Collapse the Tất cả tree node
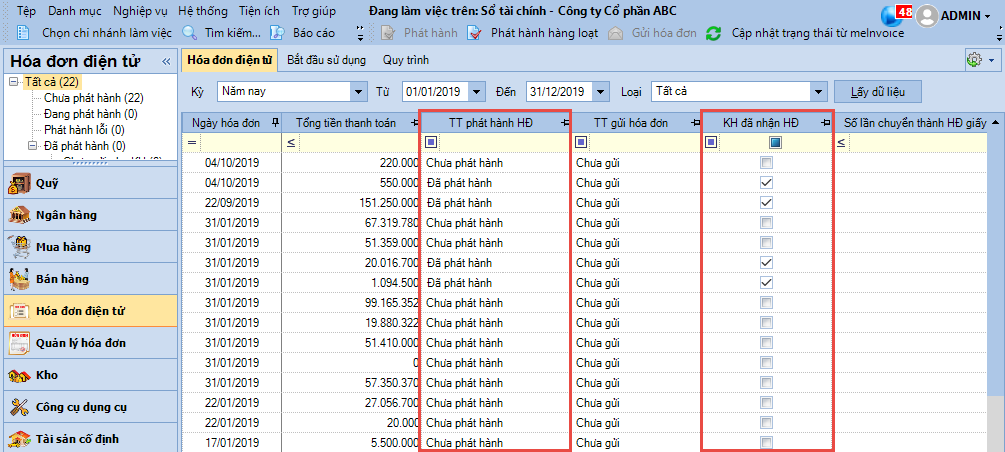Screen dimensions: 1005x452 [x=13, y=82]
